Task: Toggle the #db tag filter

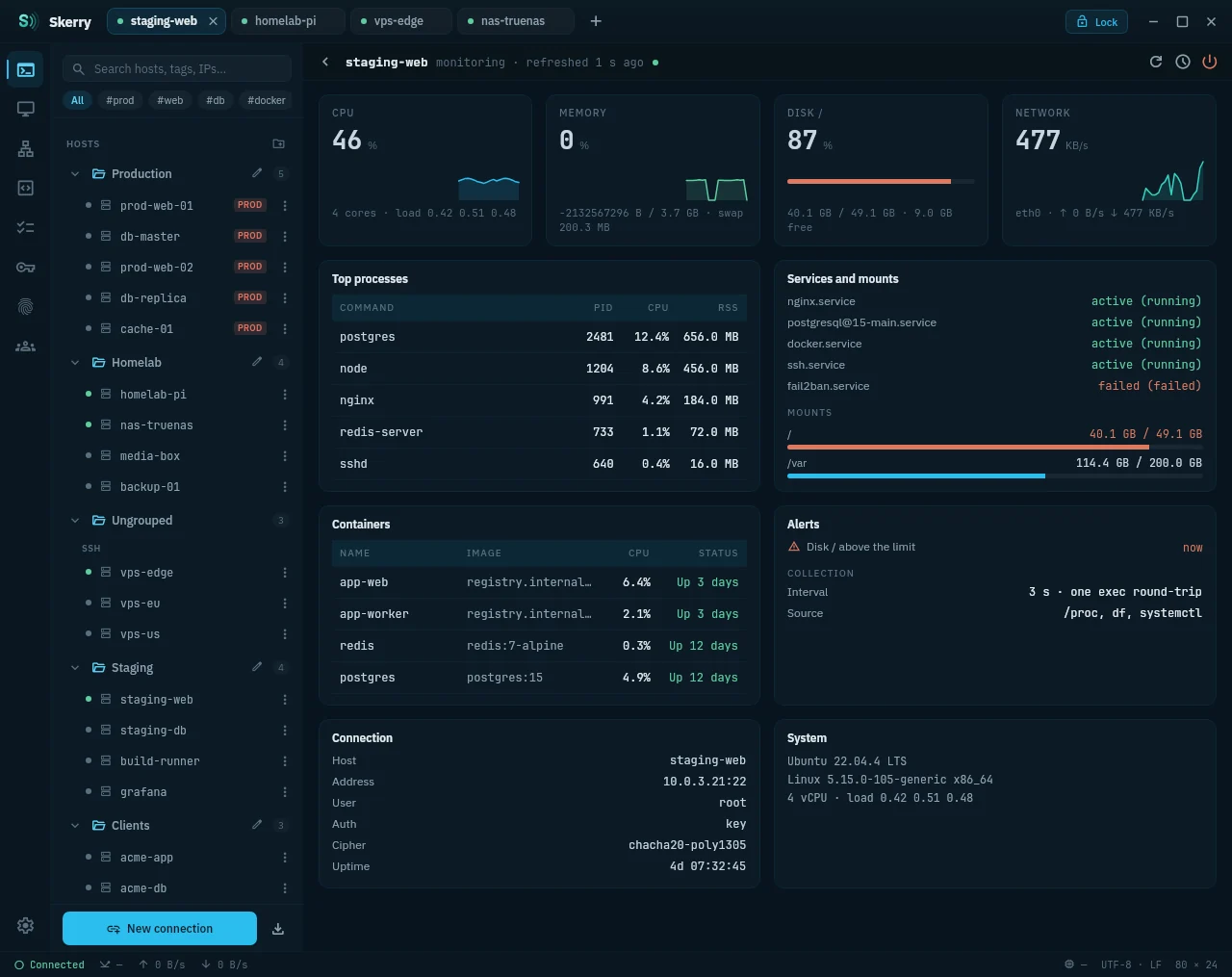Action: tap(216, 100)
